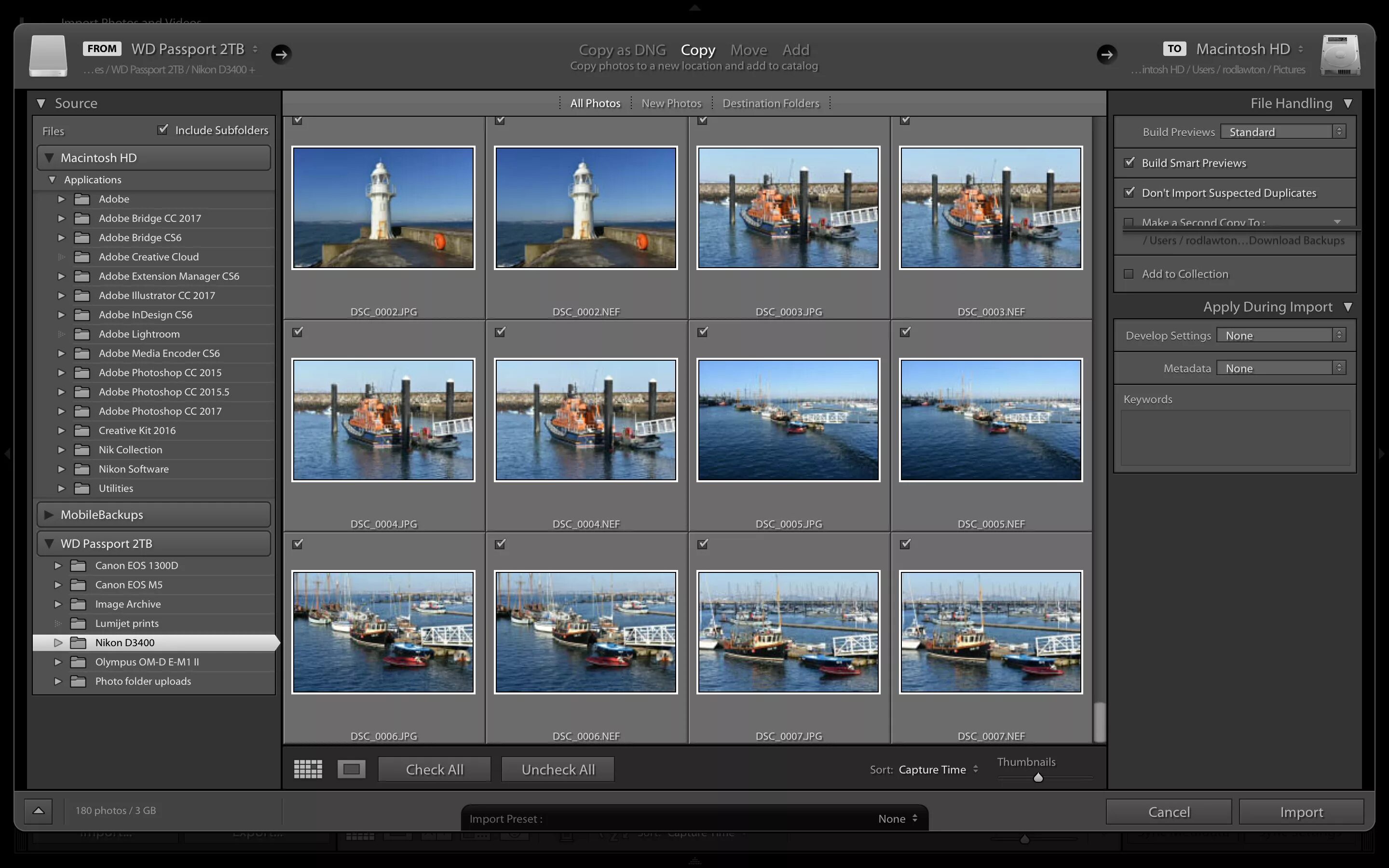This screenshot has height=868, width=1389.
Task: Click the Macintosh HD destination drive icon
Action: pyautogui.click(x=1340, y=55)
